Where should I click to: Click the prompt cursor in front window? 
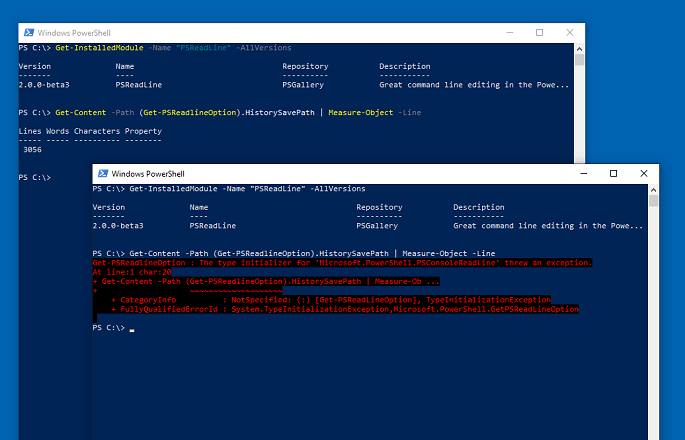[132, 330]
